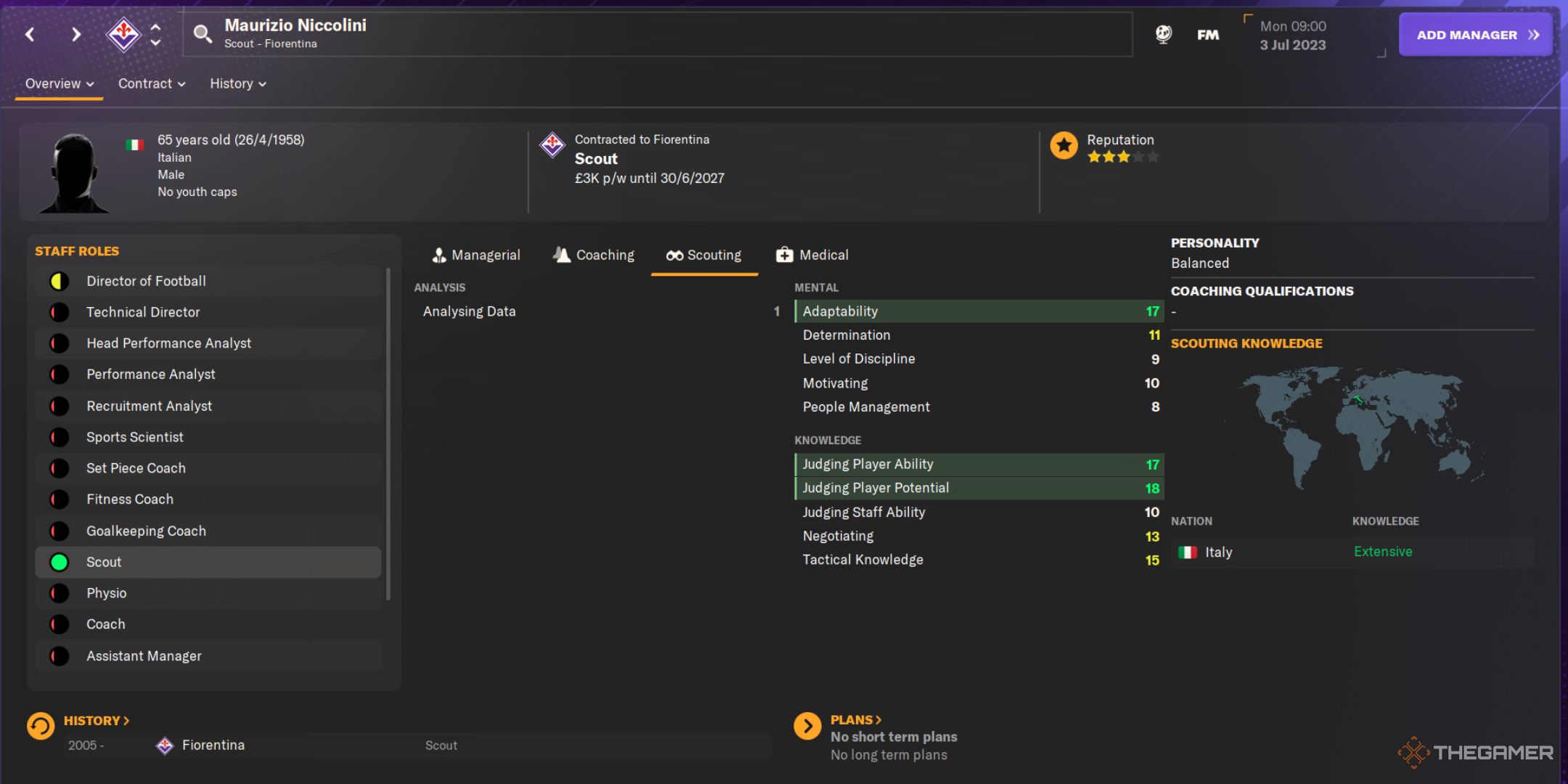Open the world globe icon
1568x784 pixels.
point(1164,34)
